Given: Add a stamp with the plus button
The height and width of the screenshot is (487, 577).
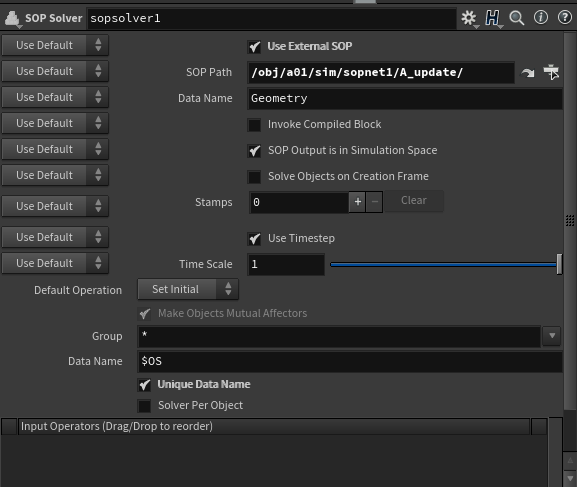Looking at the screenshot, I should [357, 202].
